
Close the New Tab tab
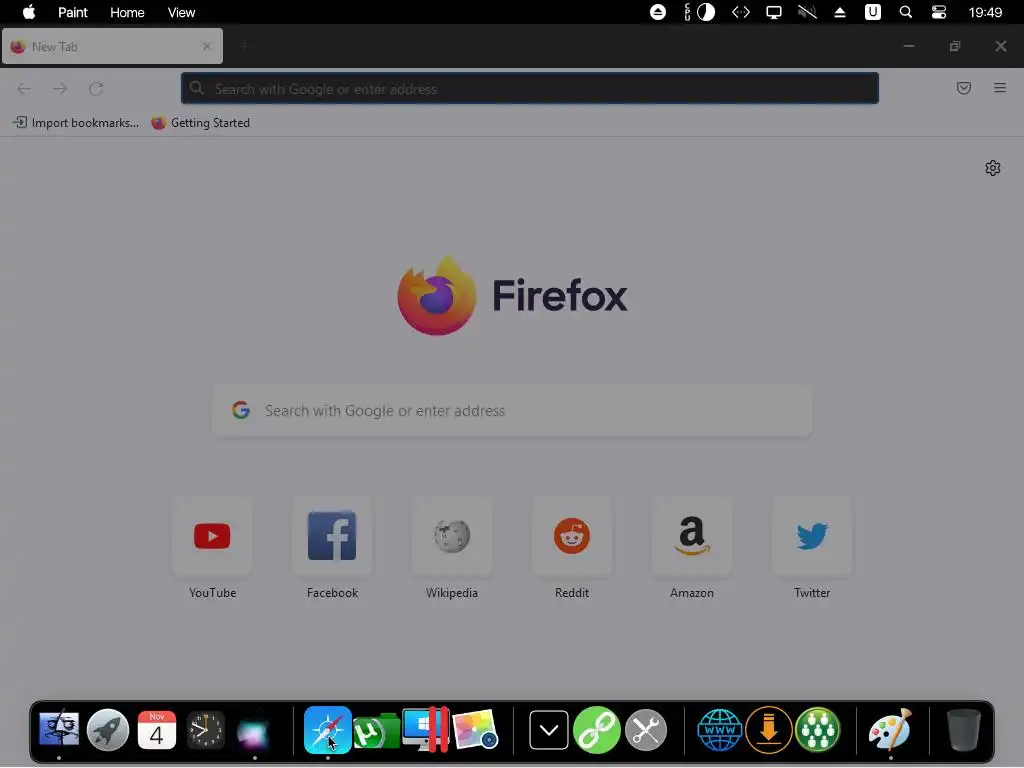click(x=207, y=46)
